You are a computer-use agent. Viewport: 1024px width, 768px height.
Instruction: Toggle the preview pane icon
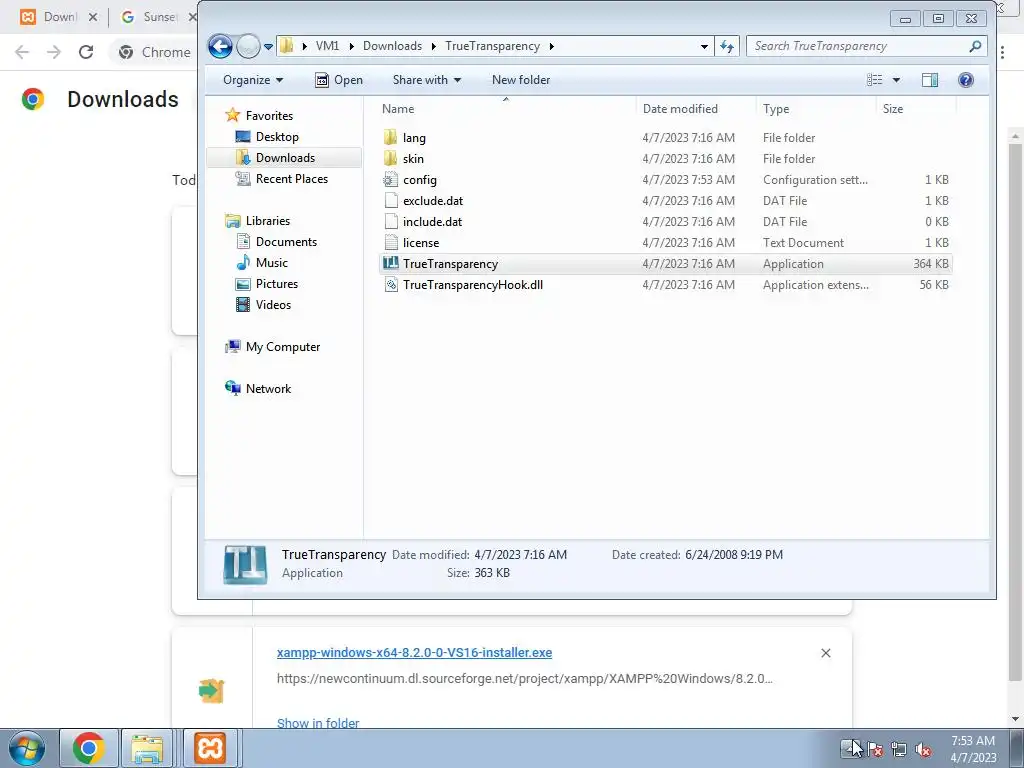click(x=930, y=80)
